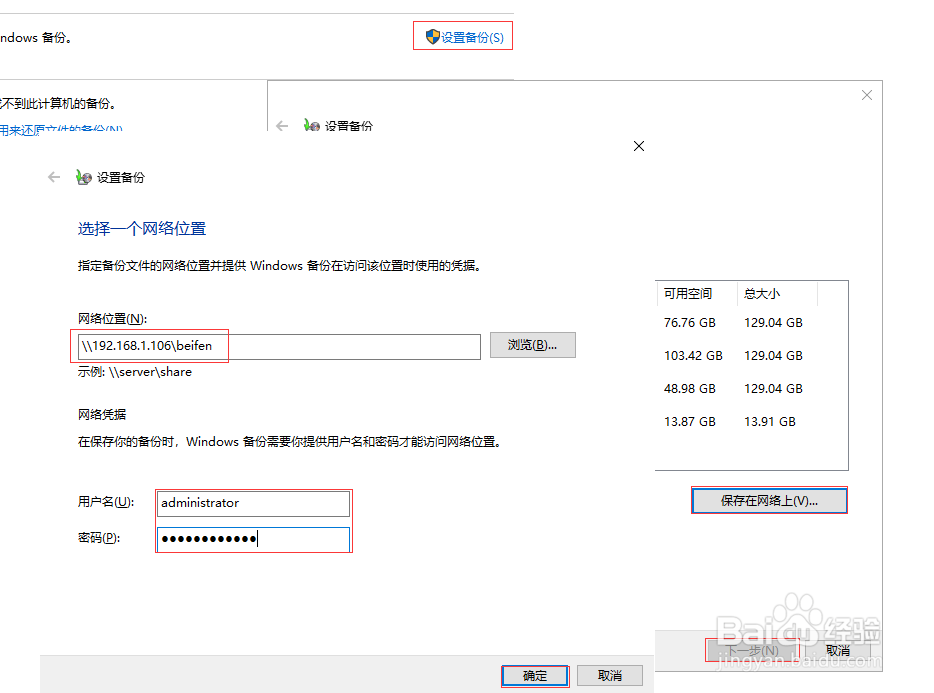The image size is (934, 693).
Task: Click 下一步(N) in the rear window
Action: click(x=752, y=651)
